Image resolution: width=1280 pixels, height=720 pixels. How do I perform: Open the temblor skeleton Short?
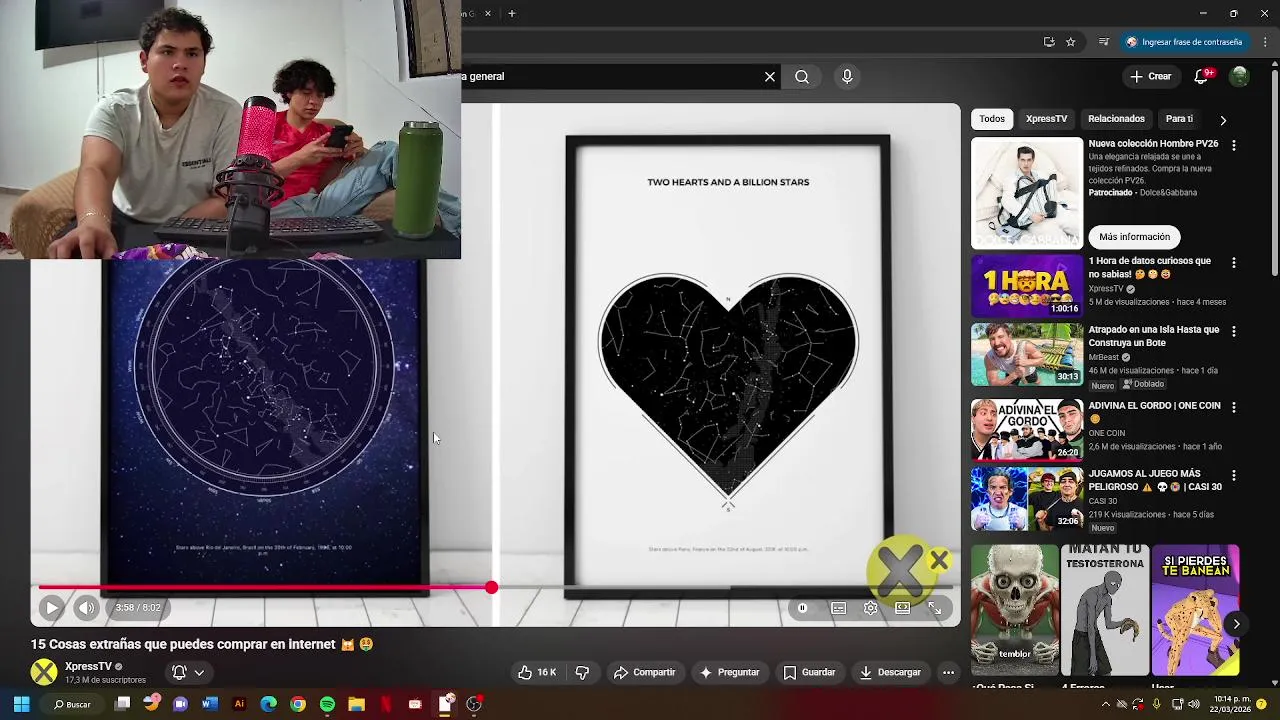[1015, 610]
